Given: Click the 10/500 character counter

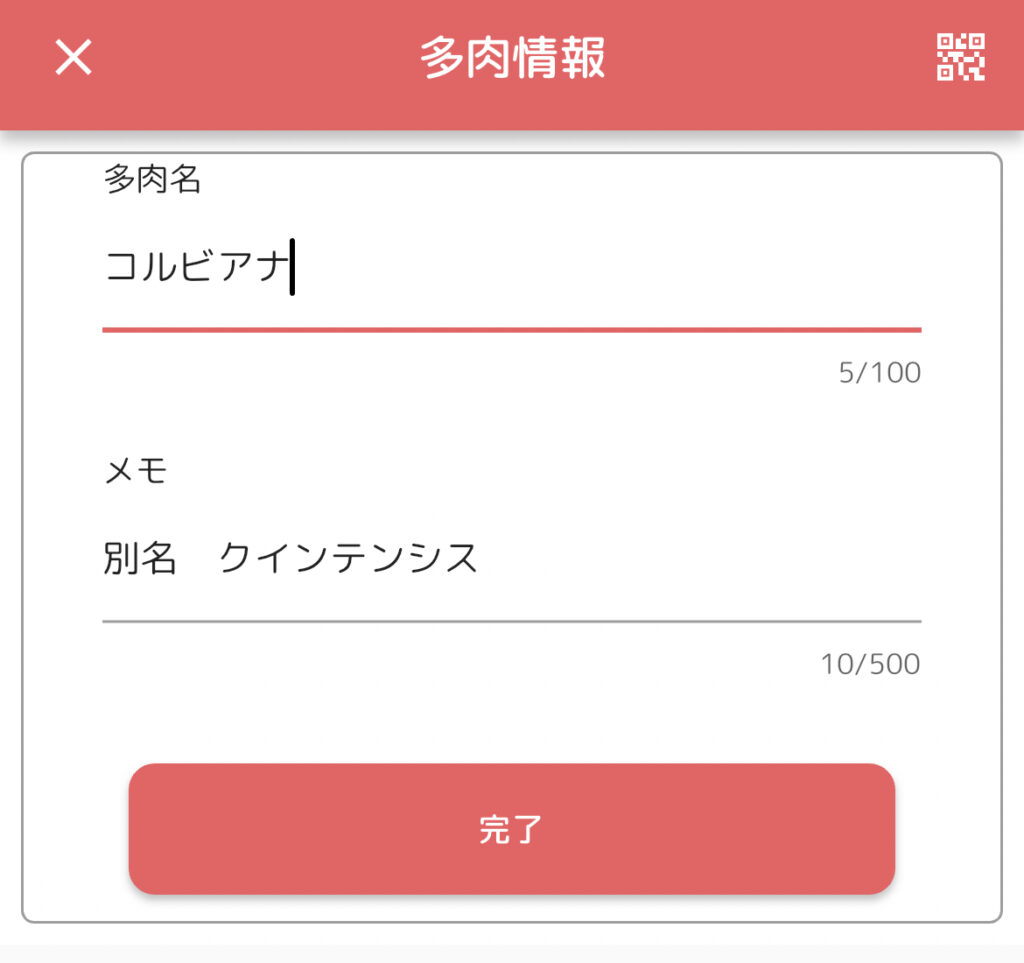Looking at the screenshot, I should click(x=870, y=663).
